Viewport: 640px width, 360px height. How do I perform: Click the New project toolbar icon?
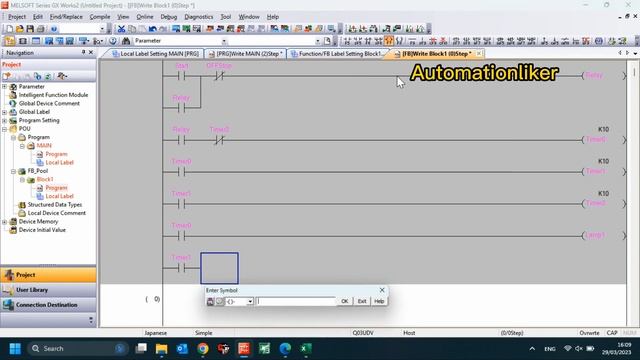(x=9, y=29)
